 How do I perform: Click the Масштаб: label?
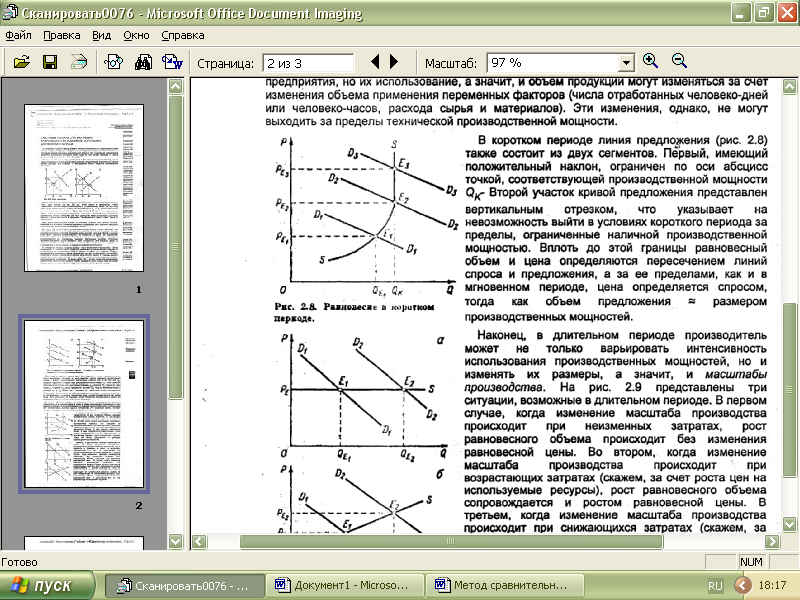[451, 63]
